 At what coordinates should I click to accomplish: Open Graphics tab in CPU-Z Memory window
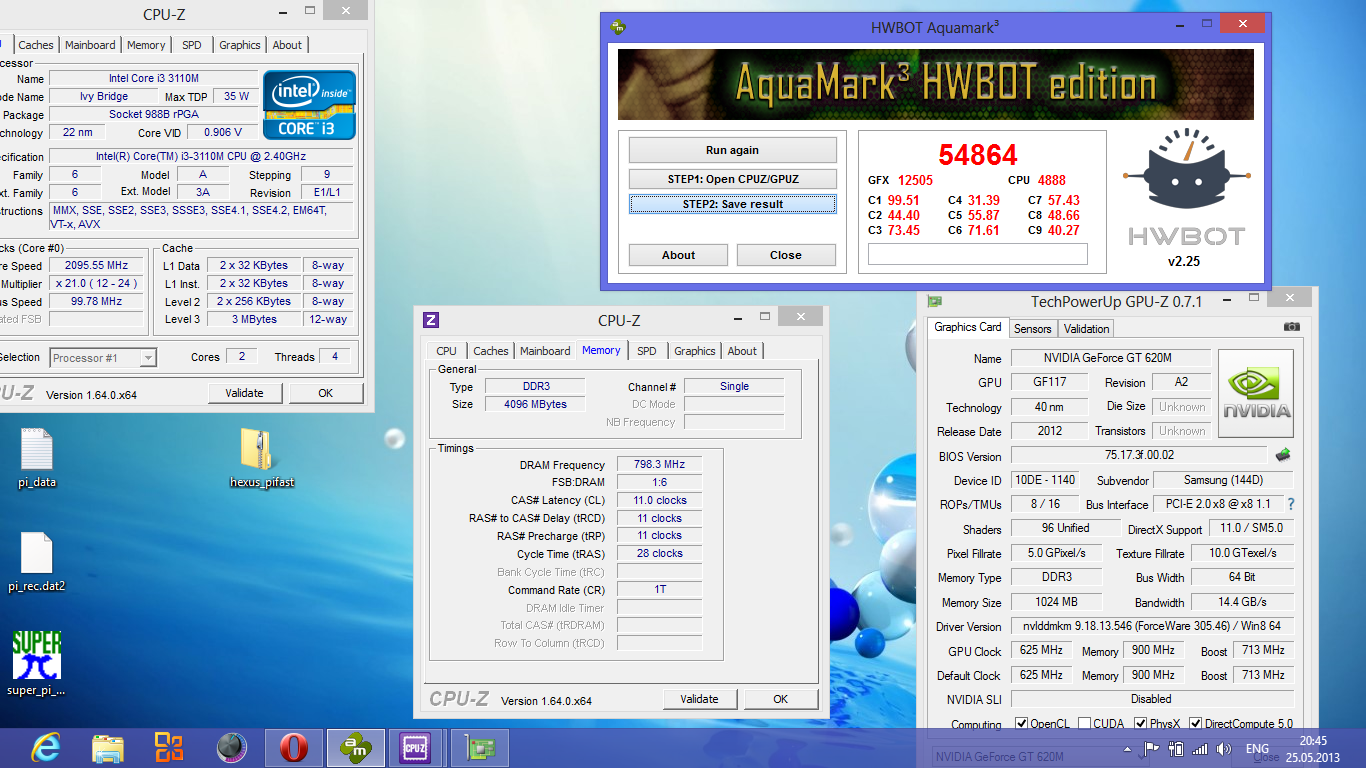click(694, 351)
